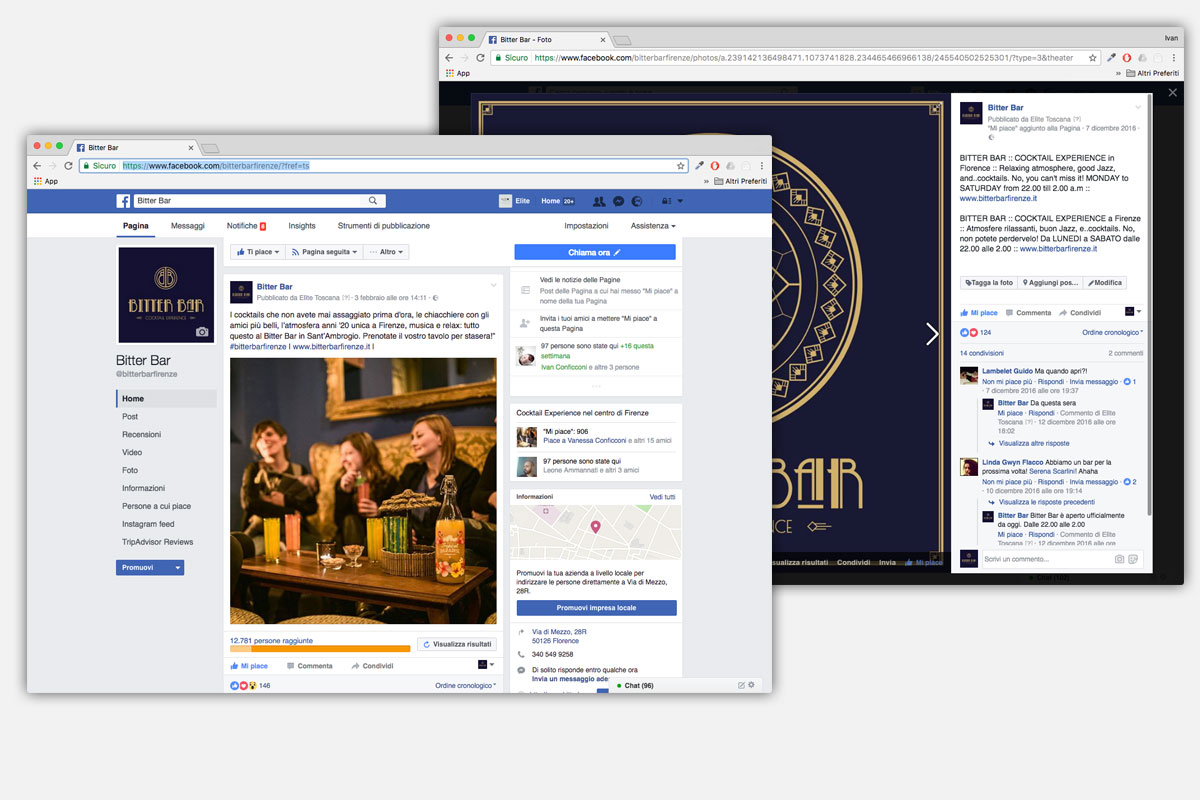This screenshot has width=1200, height=800.
Task: Click the search magnifier beside the Bitter Bar field
Action: pos(374,201)
